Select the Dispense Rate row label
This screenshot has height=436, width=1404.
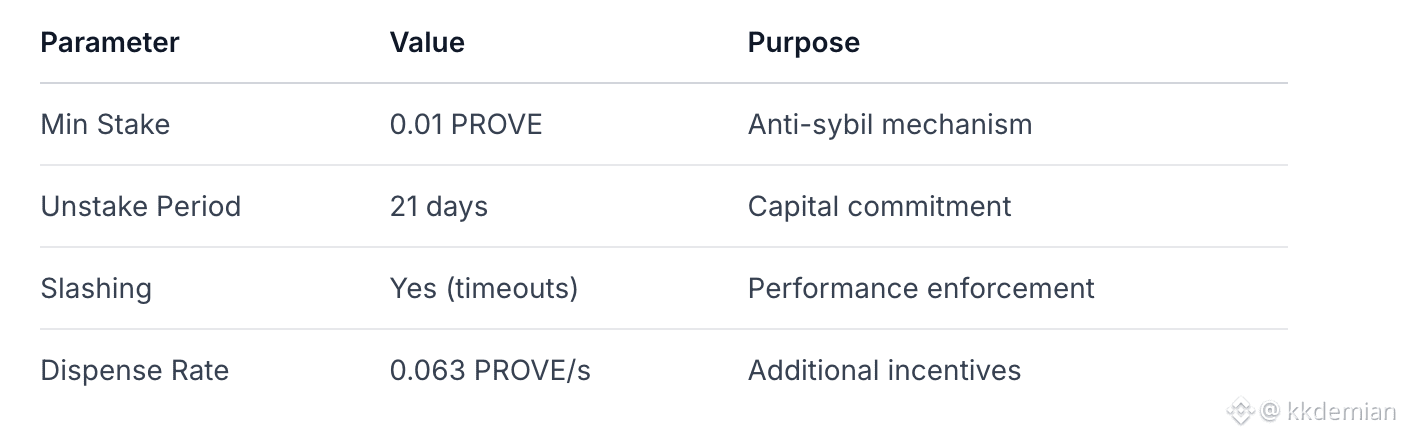pyautogui.click(x=134, y=370)
